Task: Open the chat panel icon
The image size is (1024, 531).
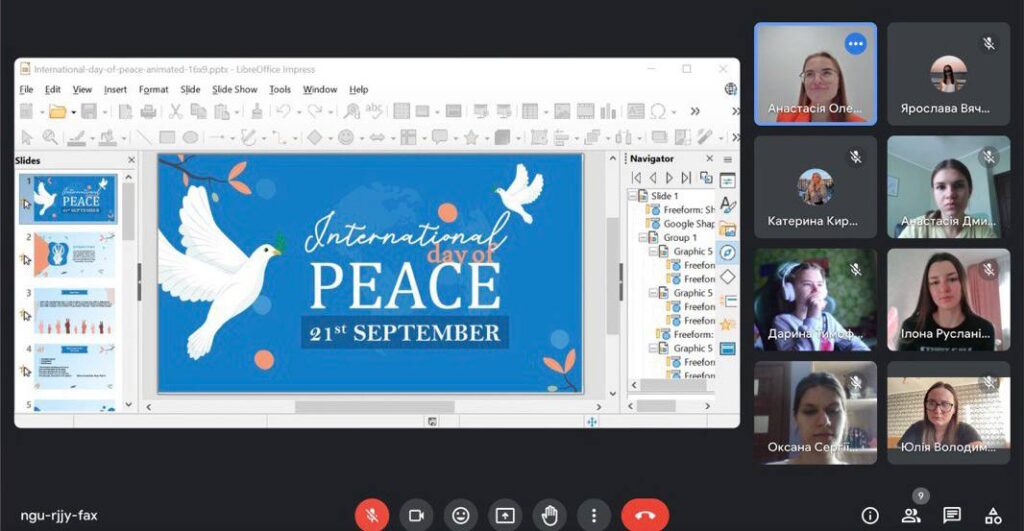Action: (x=952, y=515)
